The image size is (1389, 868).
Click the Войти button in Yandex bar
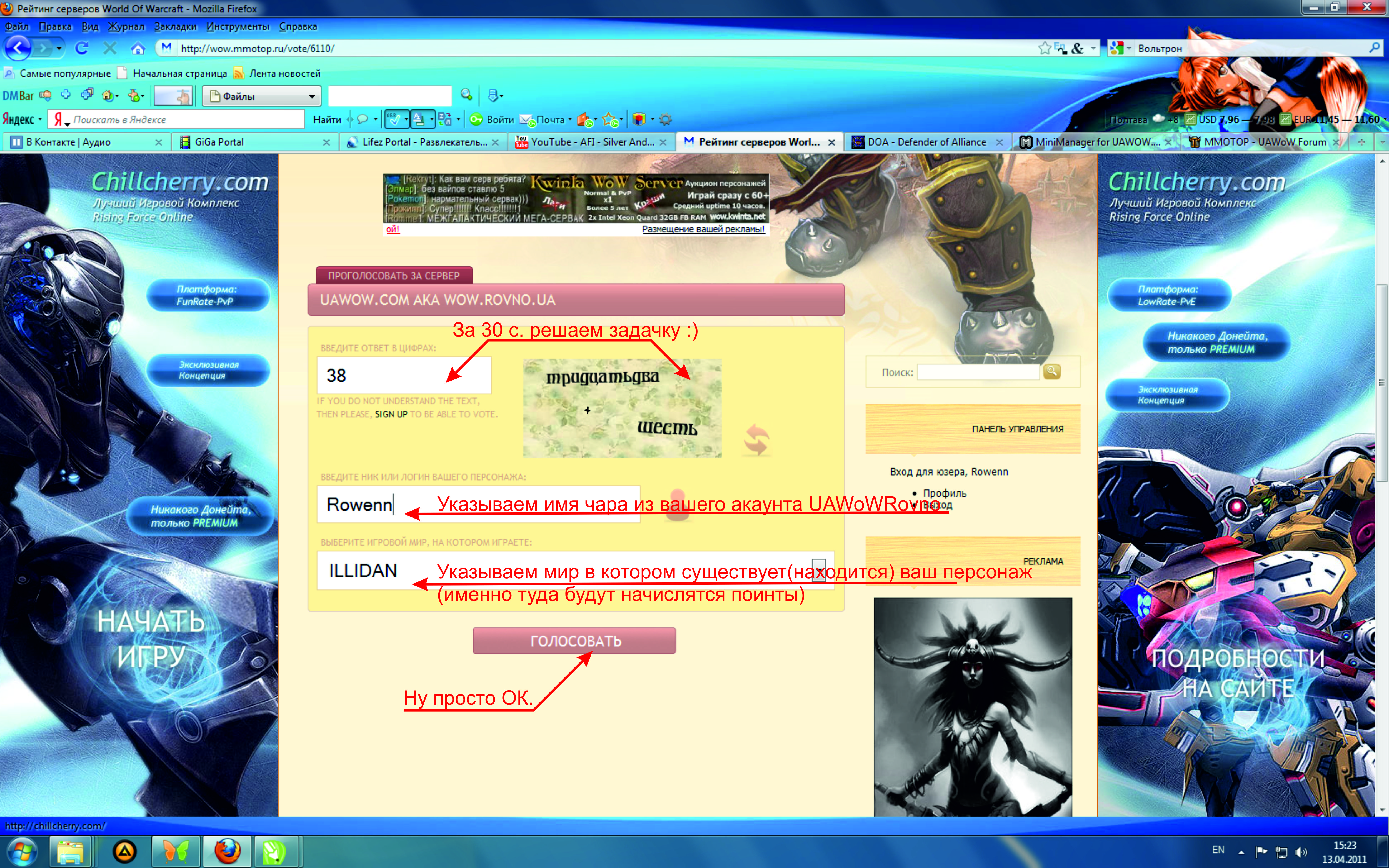(x=492, y=119)
